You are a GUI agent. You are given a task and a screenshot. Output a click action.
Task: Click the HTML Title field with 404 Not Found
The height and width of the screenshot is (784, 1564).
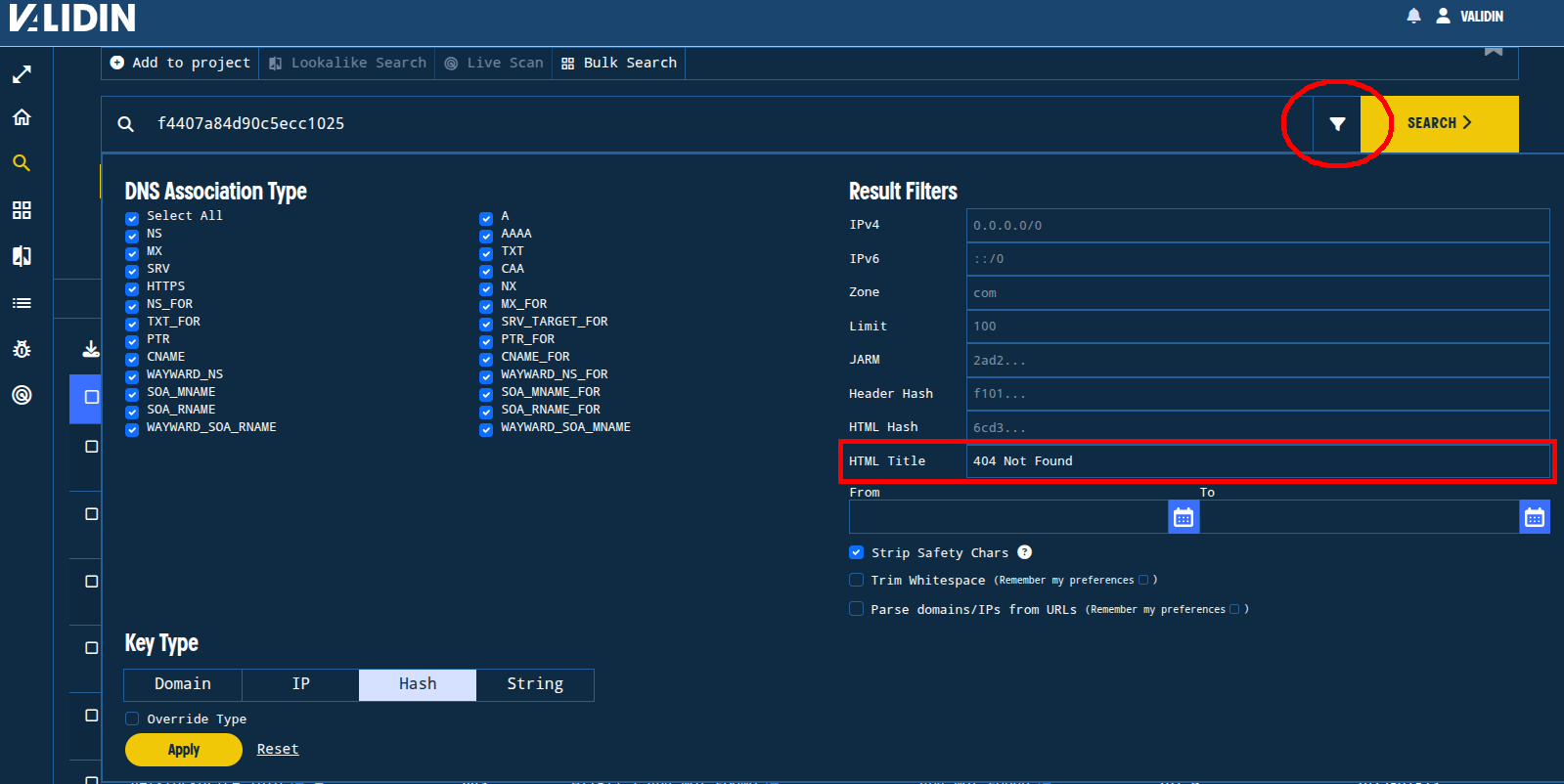coord(1258,461)
